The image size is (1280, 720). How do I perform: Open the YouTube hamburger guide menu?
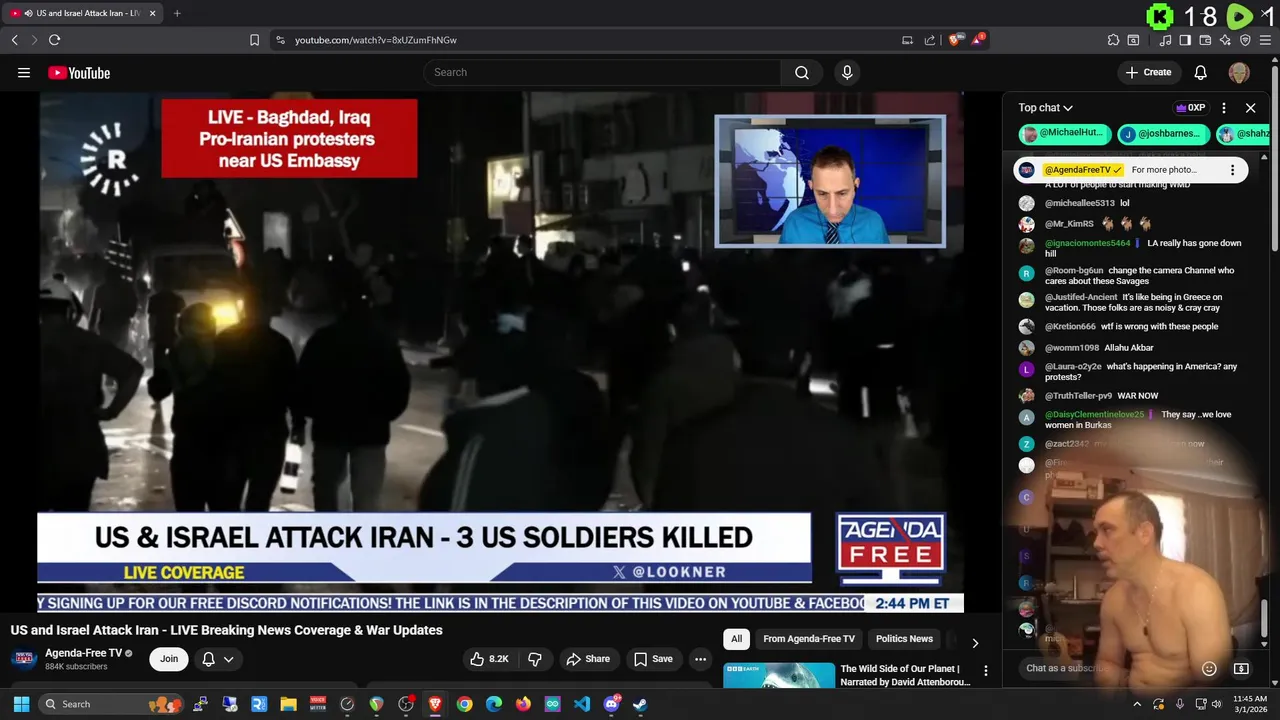click(x=24, y=73)
